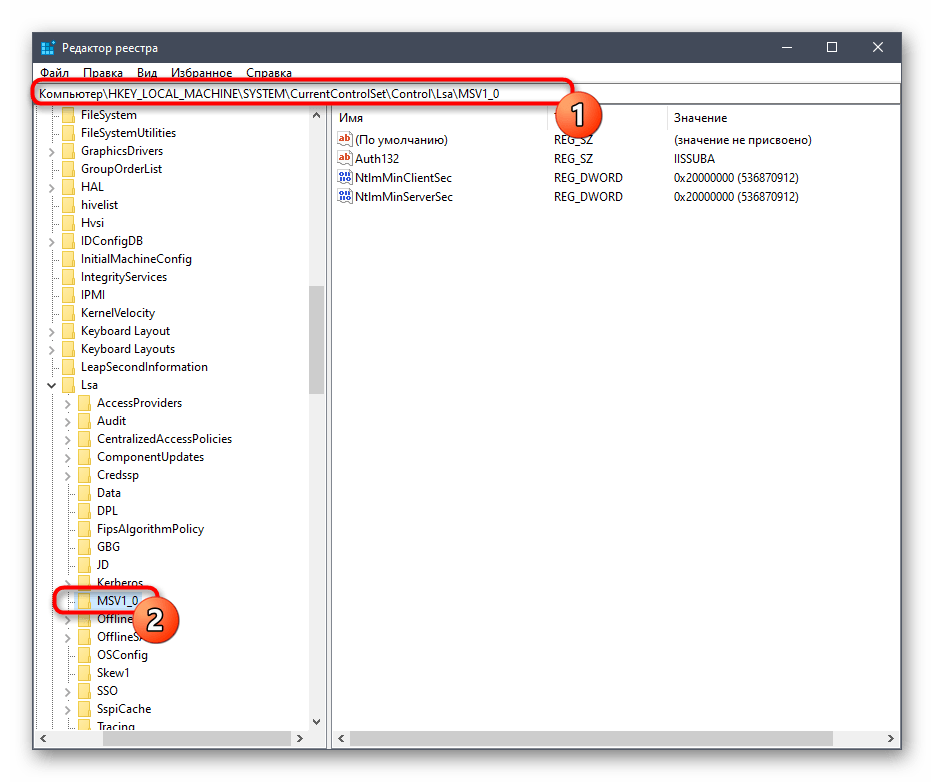Click the tree pane vertical scrollbar thumb
The image size is (934, 782).
pos(316,340)
